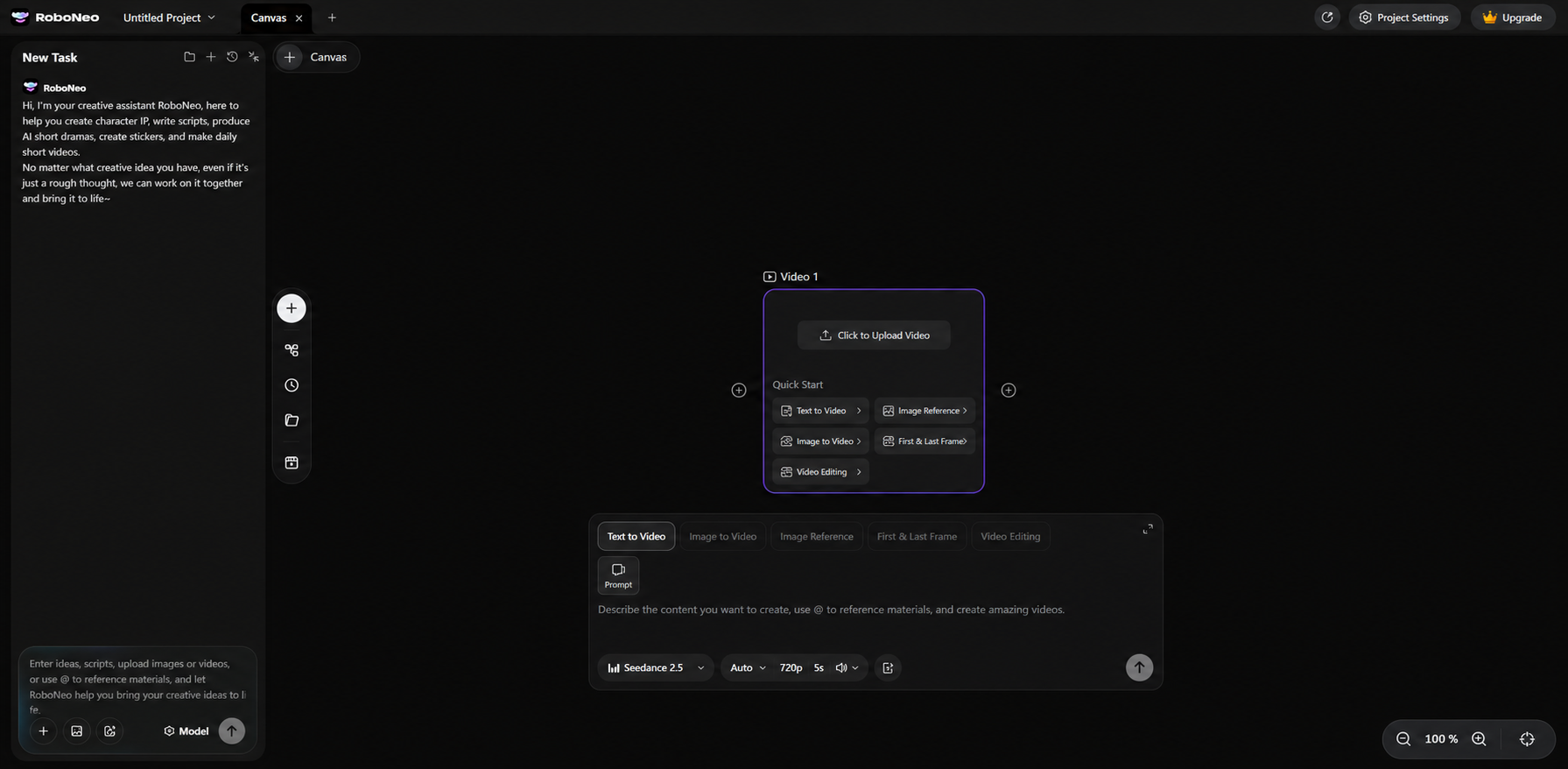Screen dimensions: 1568x769
Task: Click the Upgrade button
Action: point(1513,18)
